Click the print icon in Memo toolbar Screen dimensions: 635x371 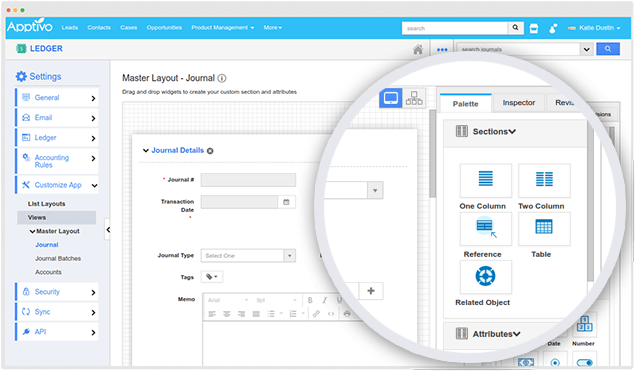pos(347,313)
